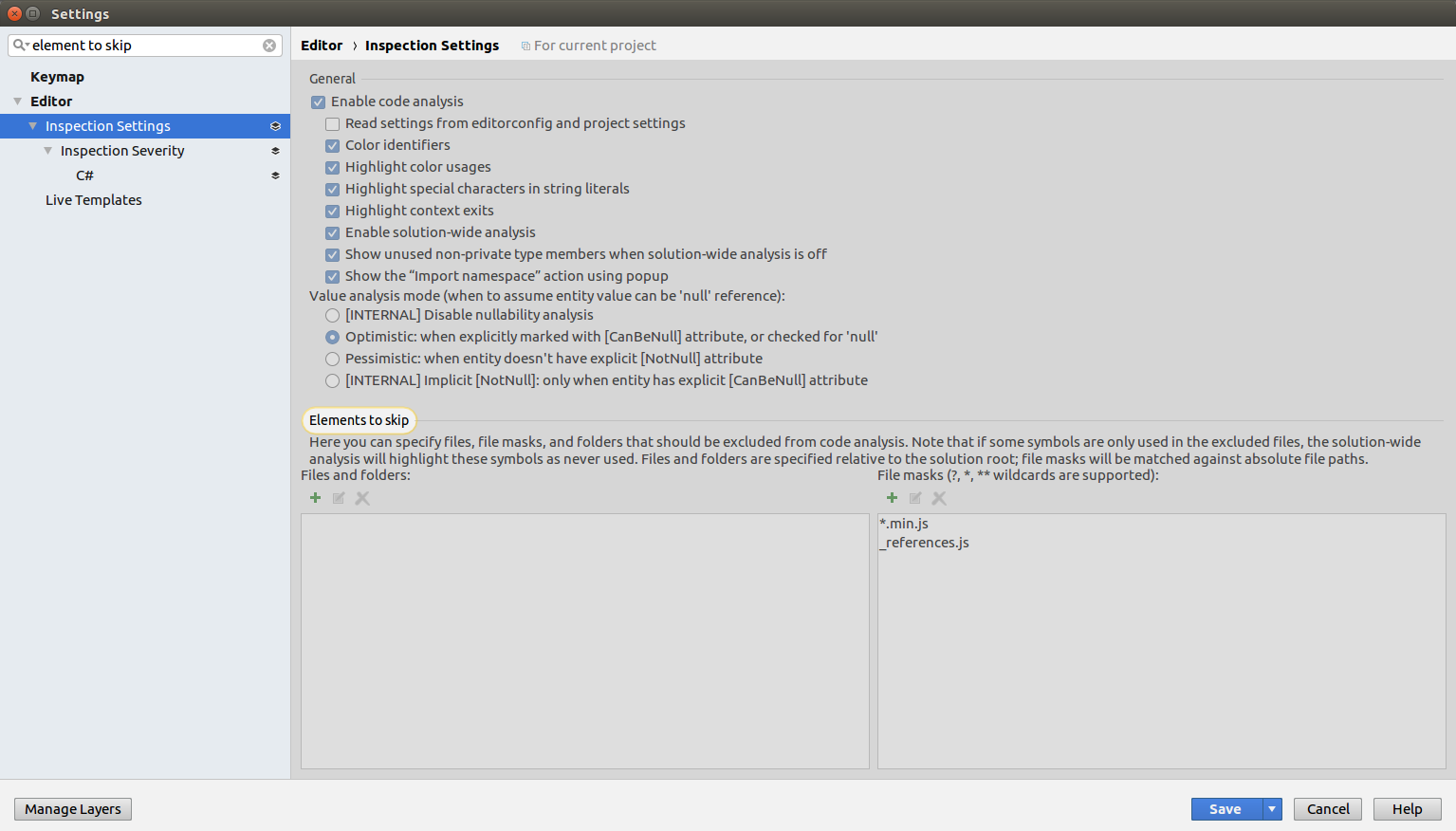
Task: Collapse the Inspection Severity node
Action: [x=47, y=150]
